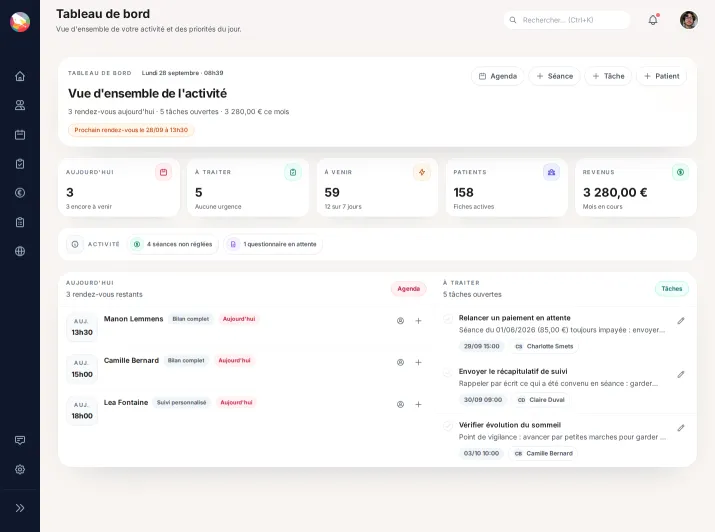Open the Aujourd'hui stat card showing 3
This screenshot has width=715, height=532.
pyautogui.click(x=119, y=187)
